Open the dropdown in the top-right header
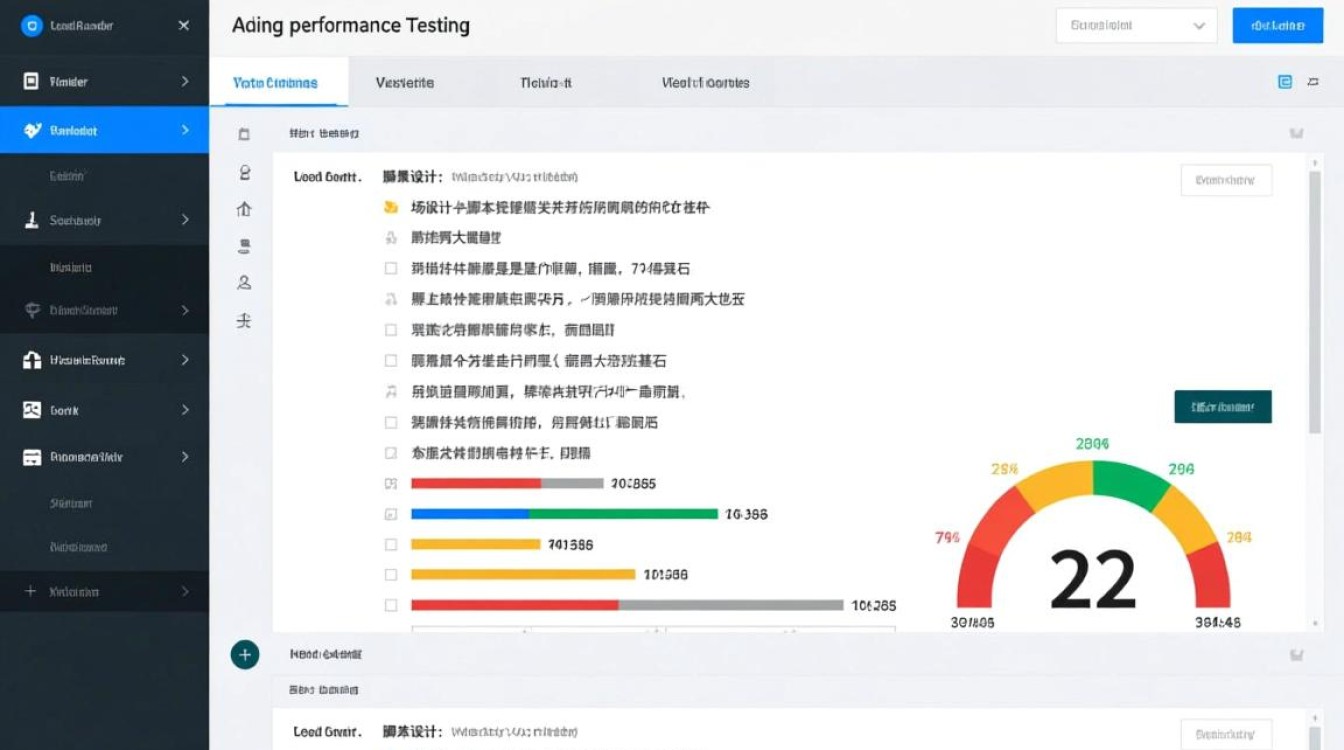This screenshot has height=750, width=1344. tap(1136, 26)
